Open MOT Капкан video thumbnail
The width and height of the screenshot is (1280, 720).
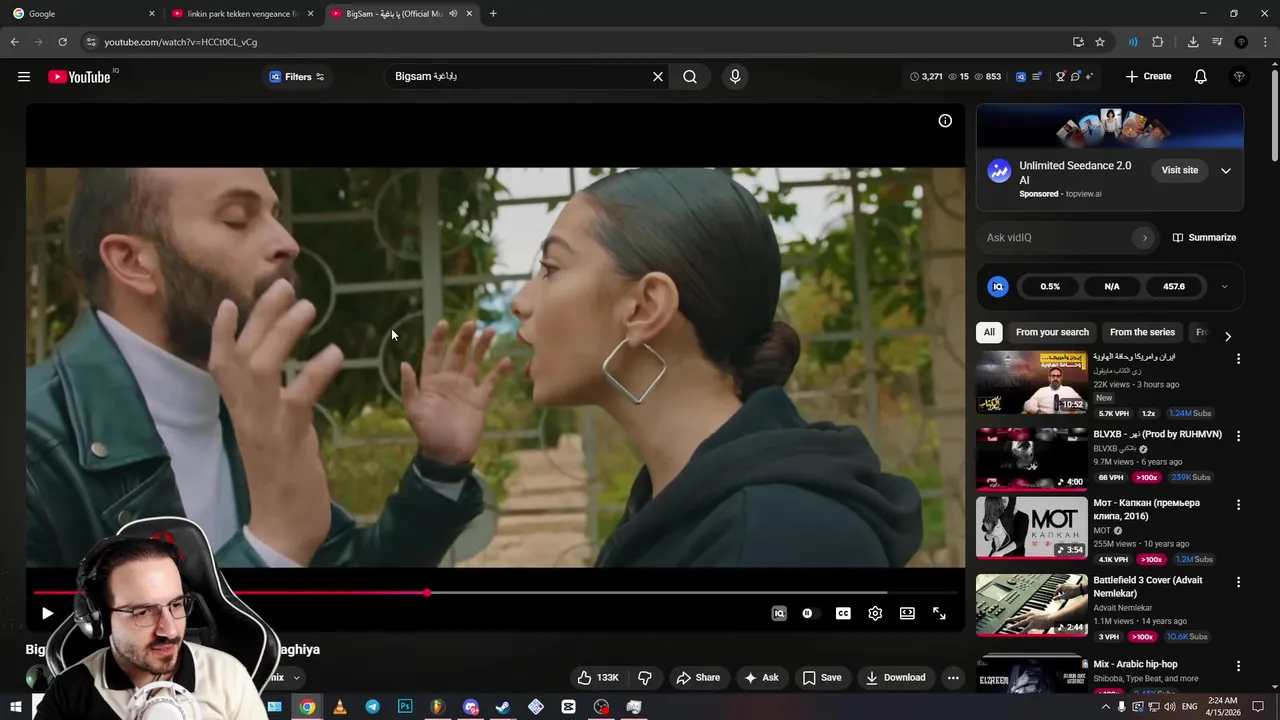click(x=1031, y=527)
